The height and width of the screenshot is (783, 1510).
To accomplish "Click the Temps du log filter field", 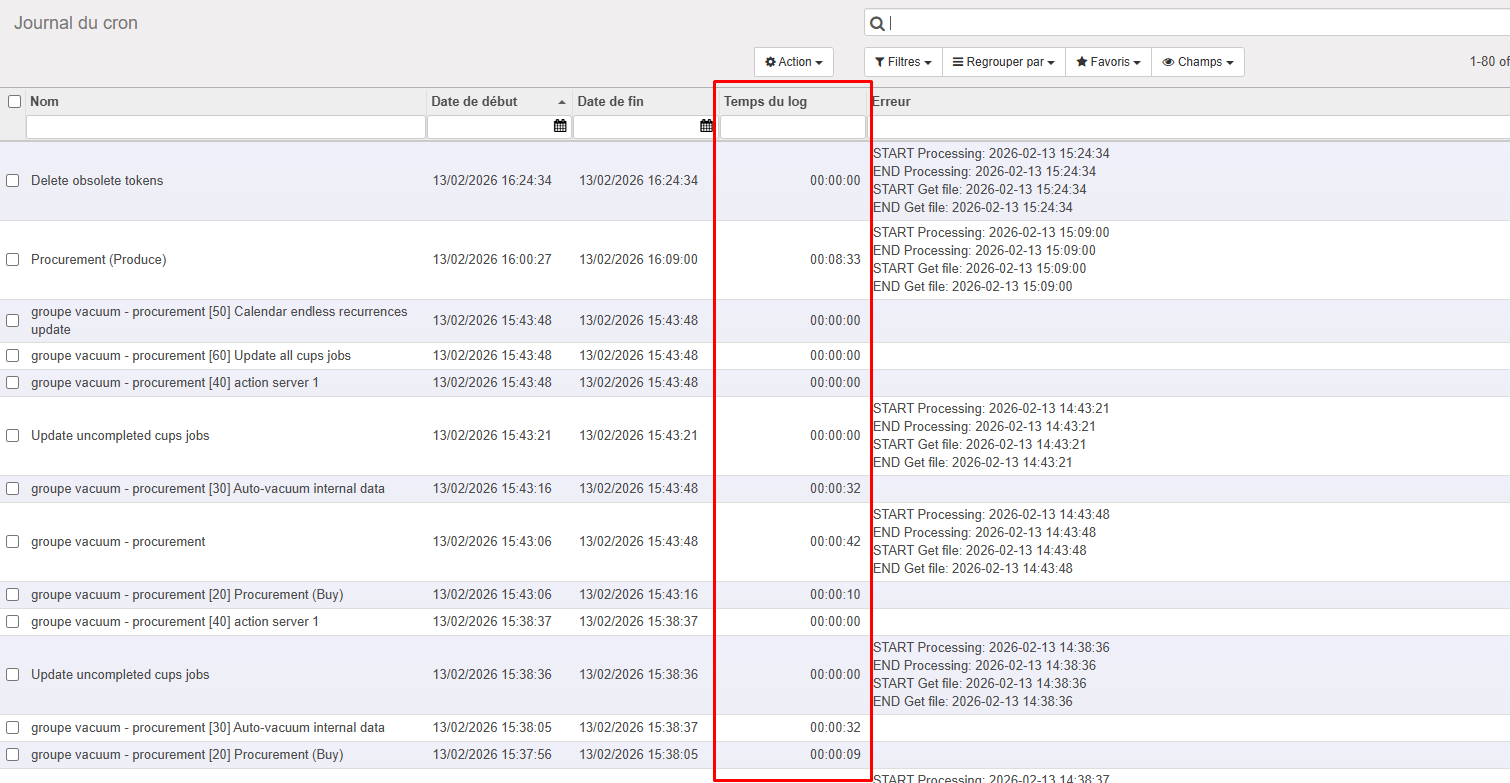I will pos(792,127).
